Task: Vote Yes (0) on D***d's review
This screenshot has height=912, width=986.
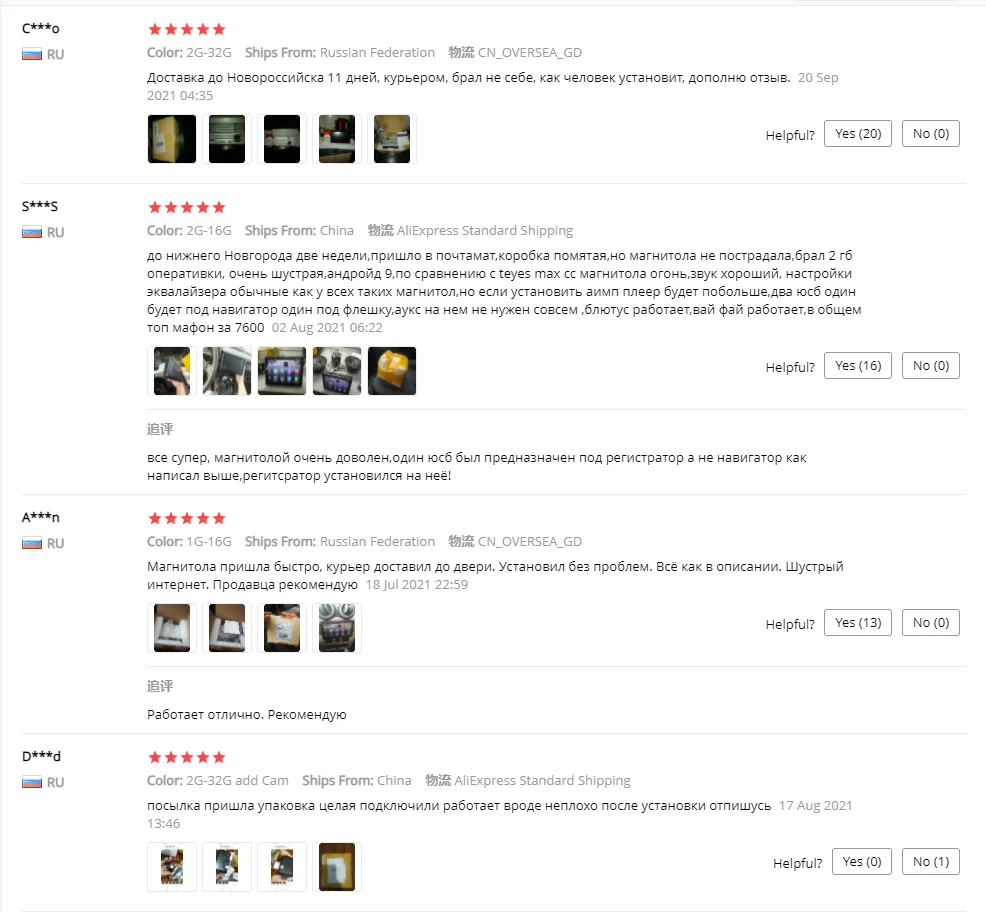Action: pos(861,862)
